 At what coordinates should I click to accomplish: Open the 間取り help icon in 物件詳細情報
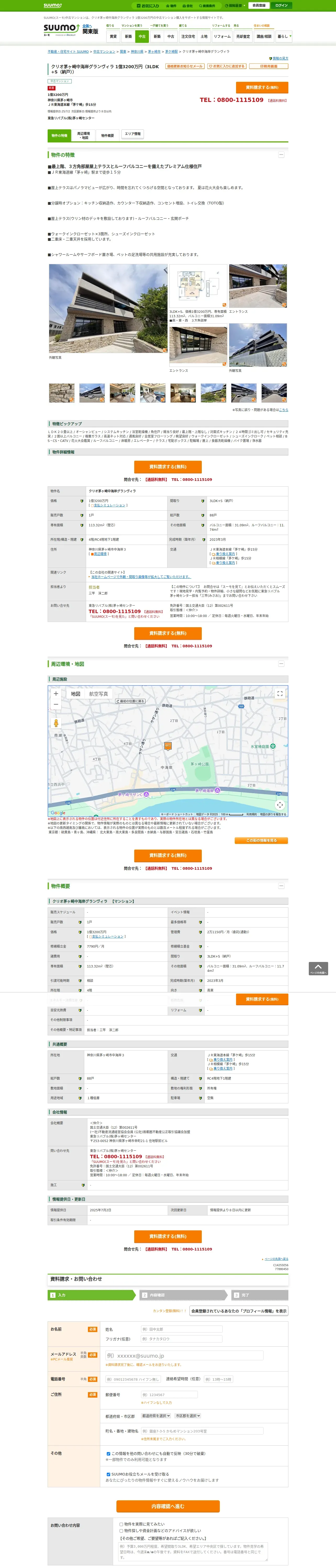pyautogui.click(x=203, y=501)
